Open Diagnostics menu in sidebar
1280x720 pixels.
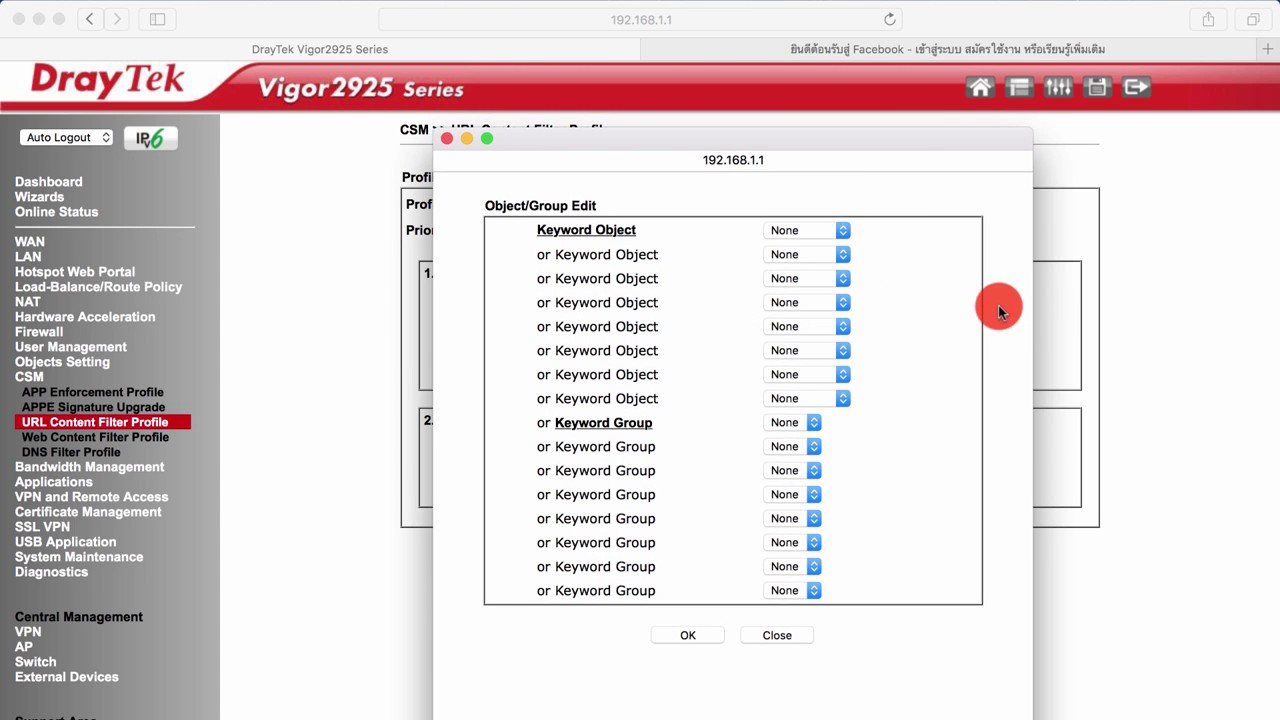[x=52, y=572]
